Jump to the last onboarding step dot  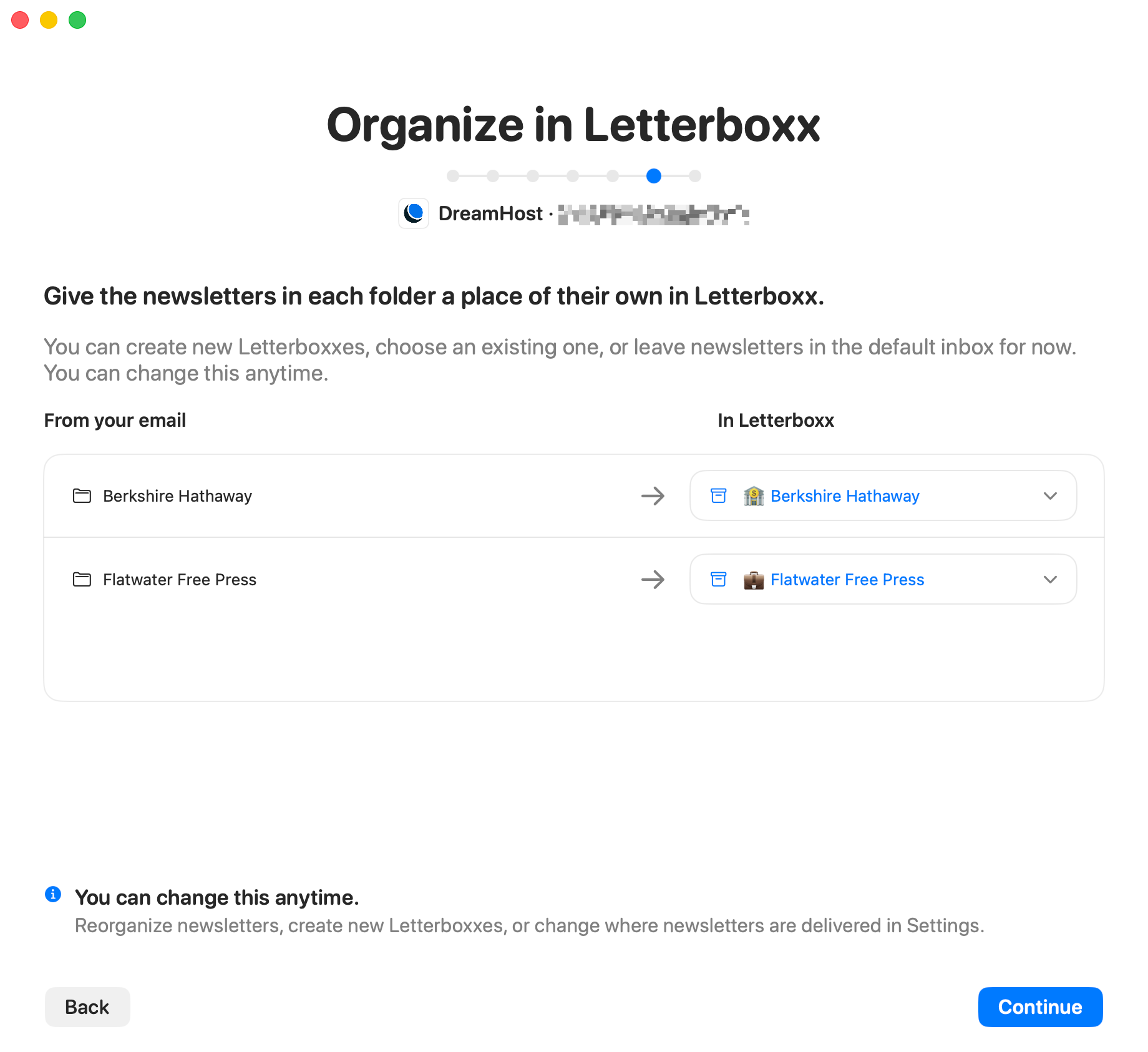click(x=695, y=176)
